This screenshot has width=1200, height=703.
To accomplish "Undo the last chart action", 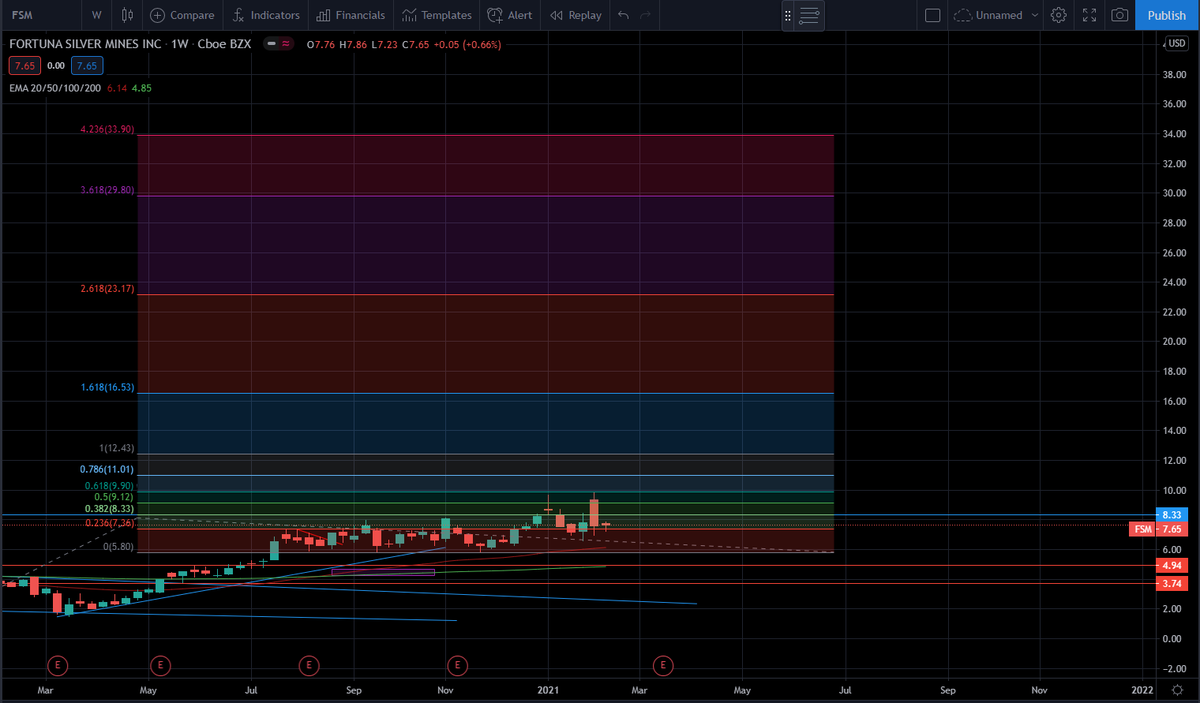I will coord(624,15).
